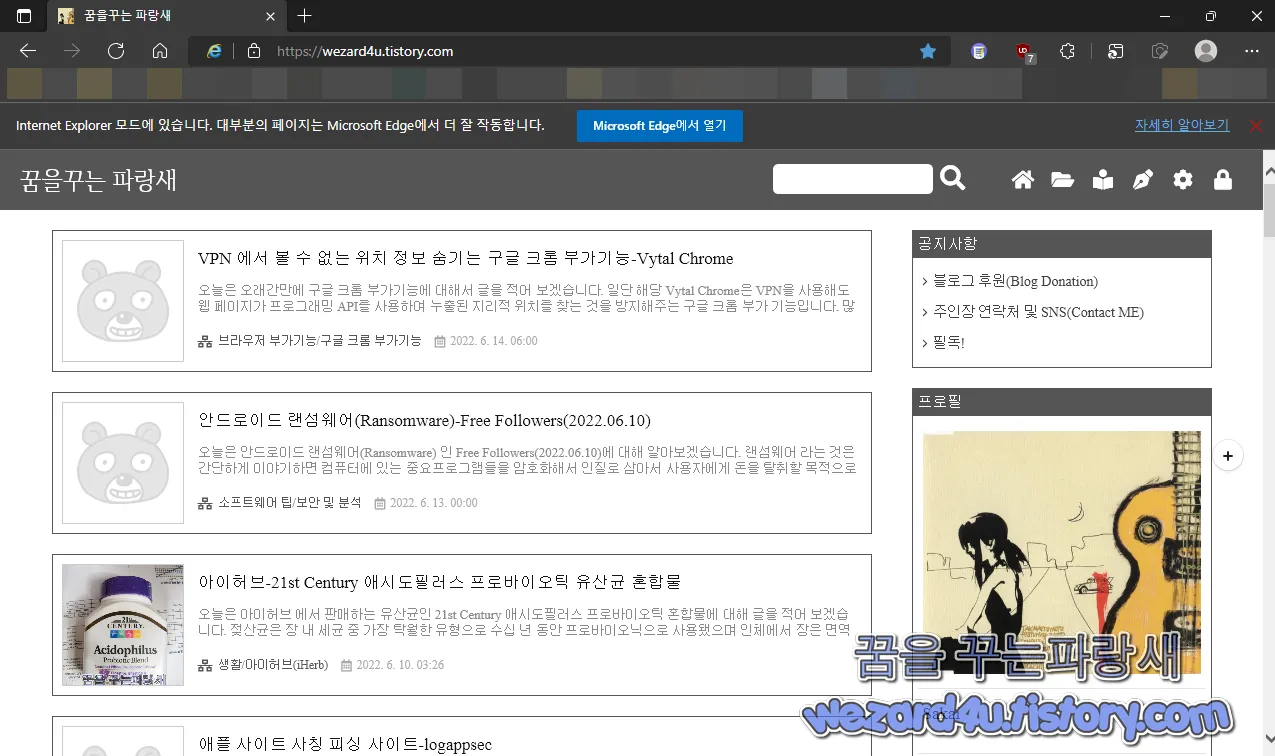Click inside the blog search input field
The image size is (1275, 756).
852,178
